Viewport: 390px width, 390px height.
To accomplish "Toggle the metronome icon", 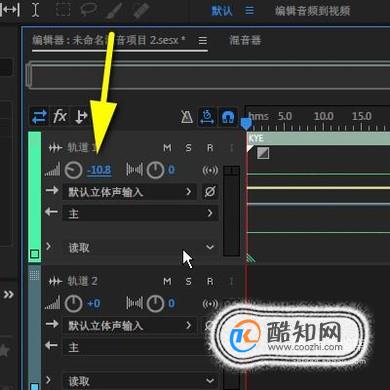I will coord(187,117).
